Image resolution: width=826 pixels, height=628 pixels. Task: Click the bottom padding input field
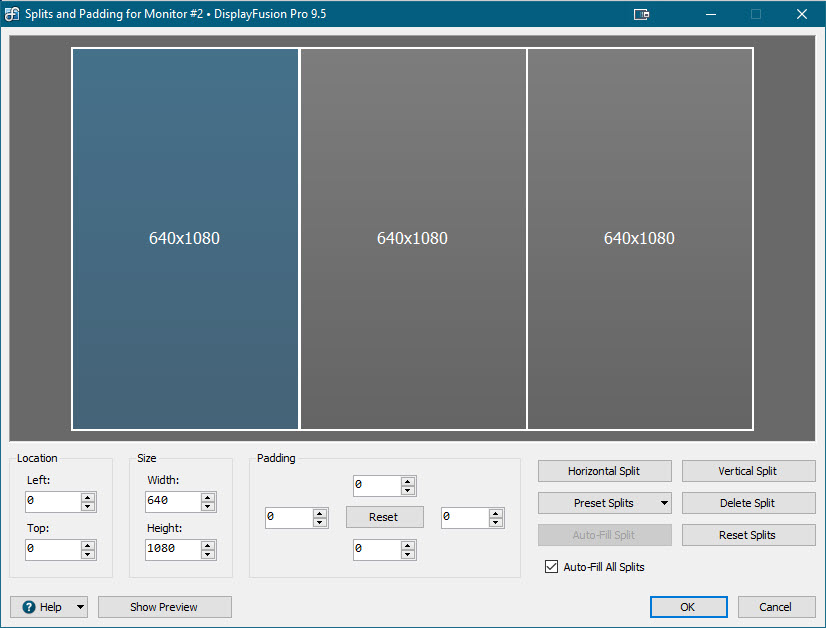click(x=377, y=550)
